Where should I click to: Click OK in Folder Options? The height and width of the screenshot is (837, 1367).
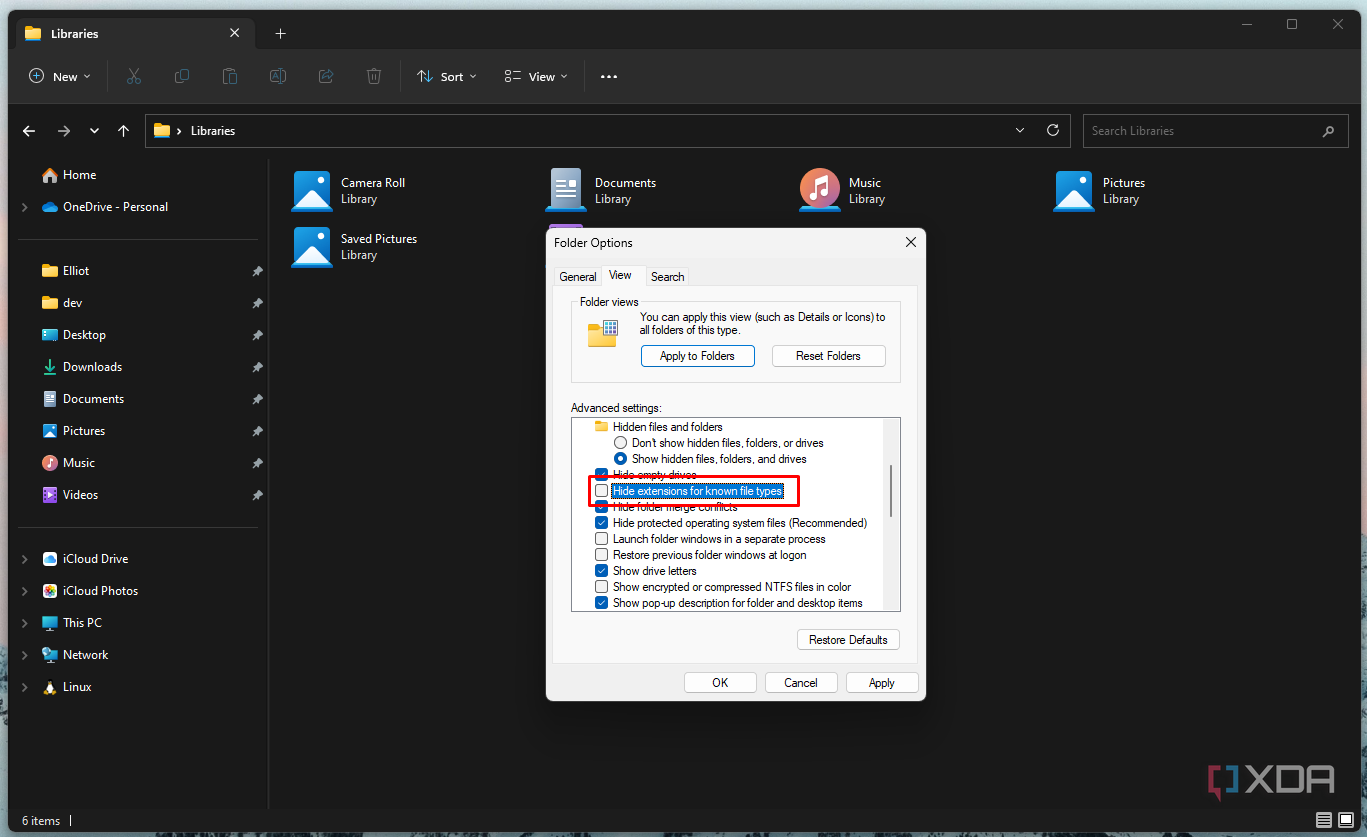(720, 683)
